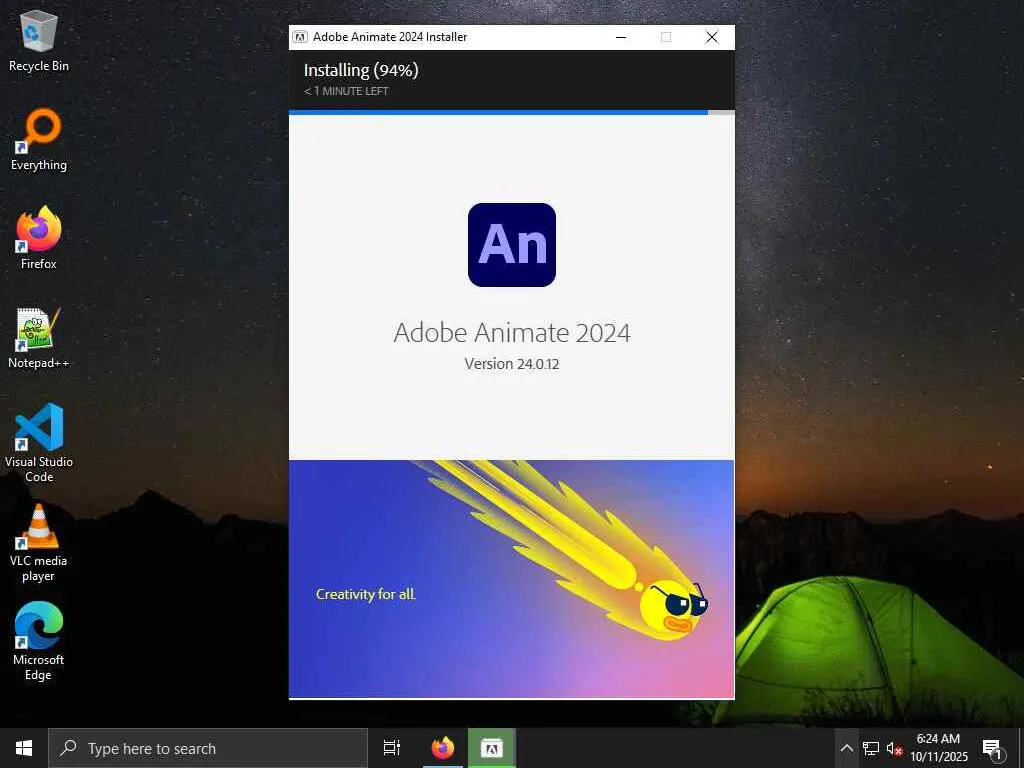Click the muted volume tray icon
This screenshot has height=768, width=1024.
(x=894, y=748)
